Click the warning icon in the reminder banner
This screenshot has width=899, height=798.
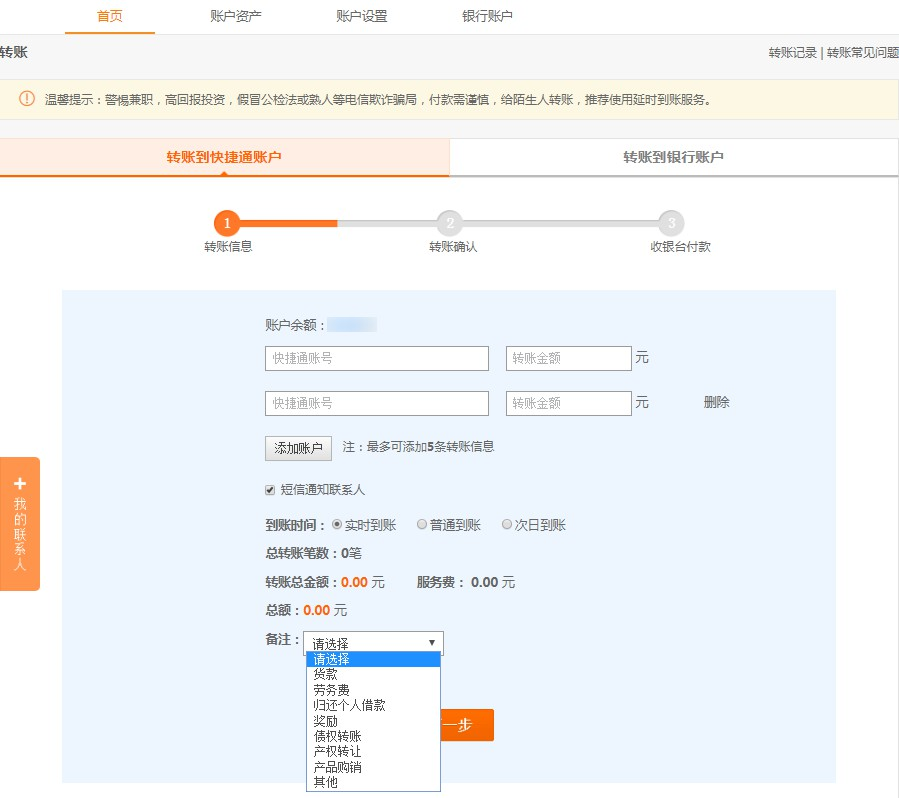pos(23,100)
